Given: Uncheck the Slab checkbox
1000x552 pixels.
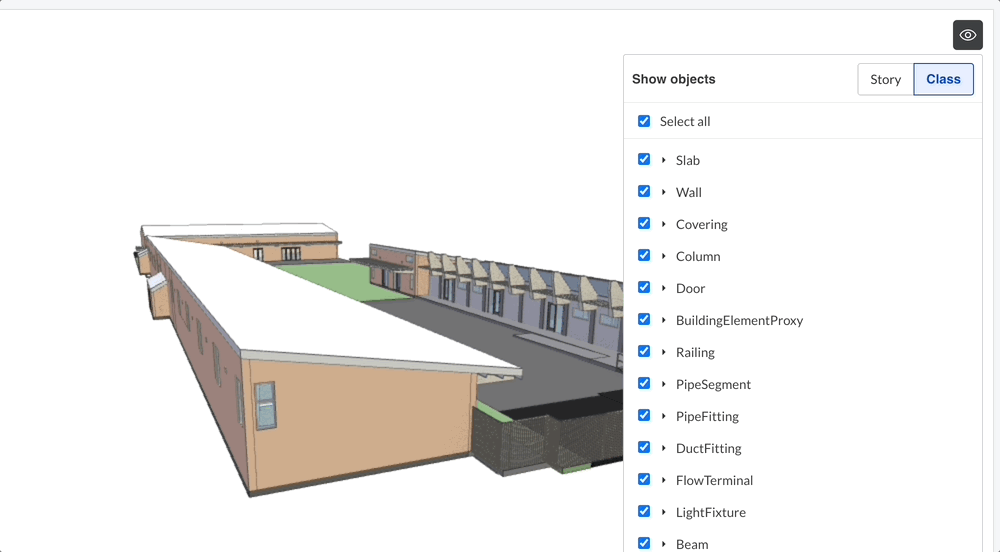Looking at the screenshot, I should pyautogui.click(x=644, y=159).
